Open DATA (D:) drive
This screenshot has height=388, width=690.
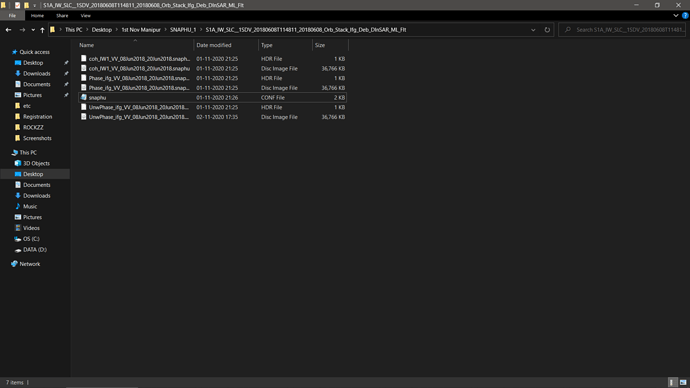click(x=35, y=249)
